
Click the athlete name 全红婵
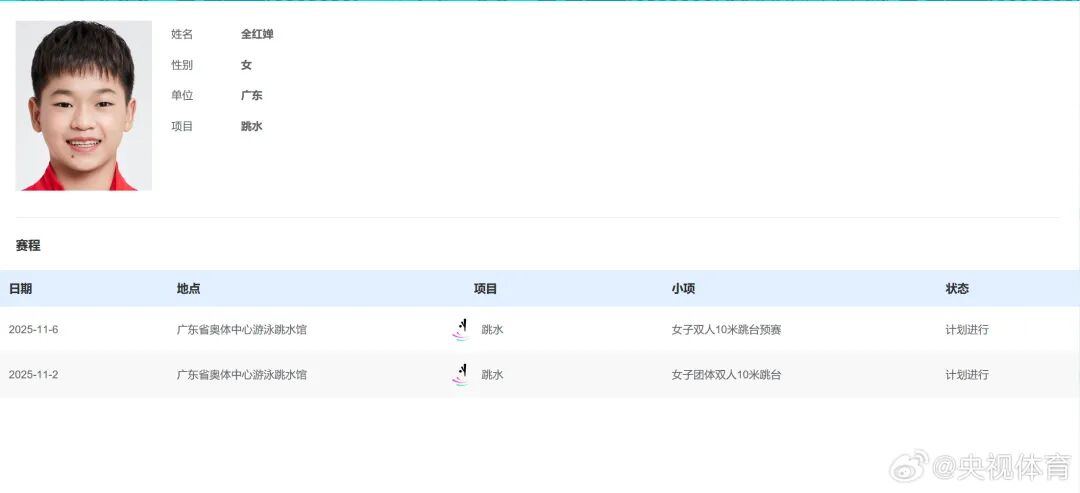[257, 34]
